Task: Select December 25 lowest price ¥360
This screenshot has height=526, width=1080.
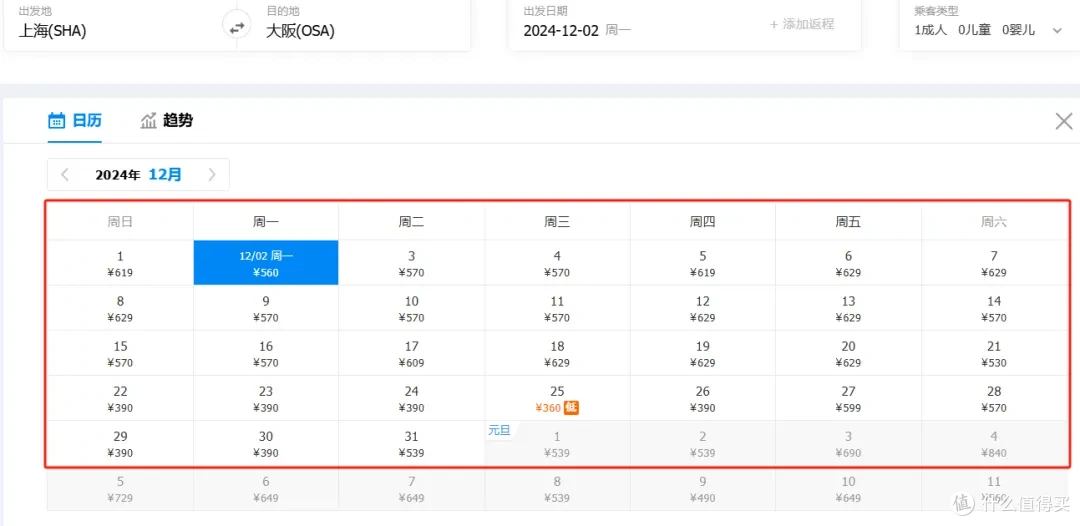Action: coord(557,399)
